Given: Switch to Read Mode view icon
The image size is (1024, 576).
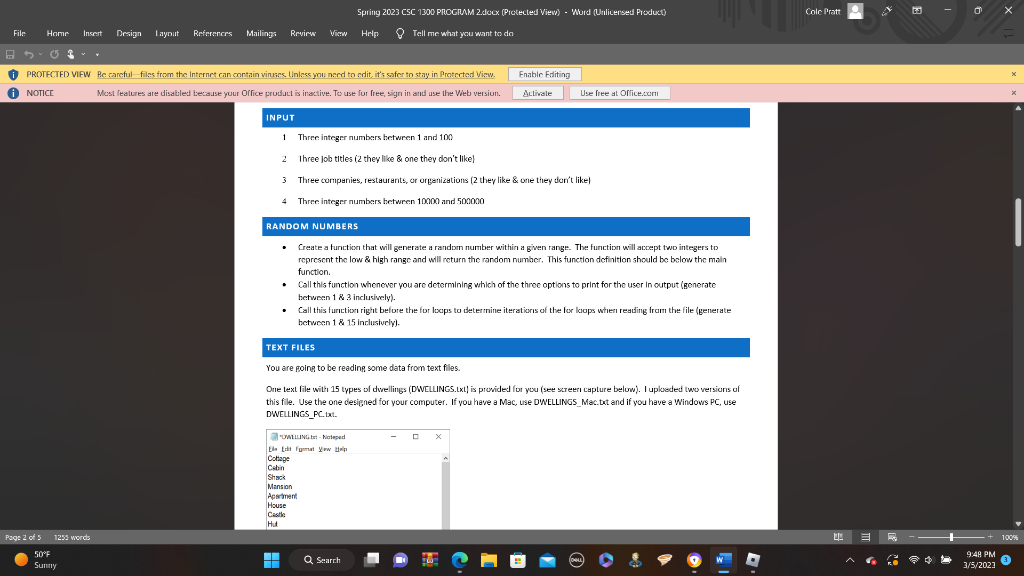Looking at the screenshot, I should (839, 537).
